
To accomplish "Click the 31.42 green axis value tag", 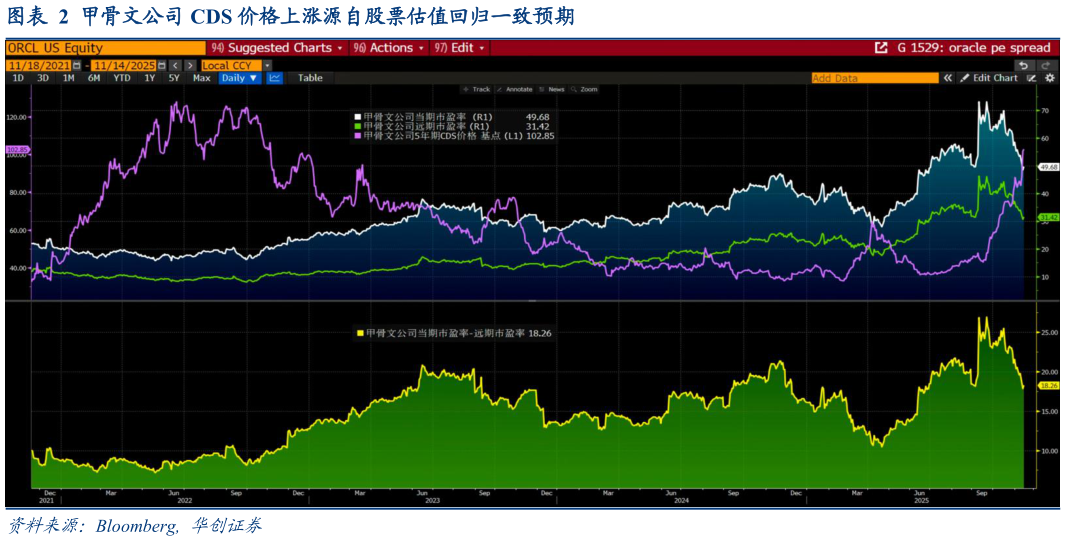I will click(x=1048, y=217).
